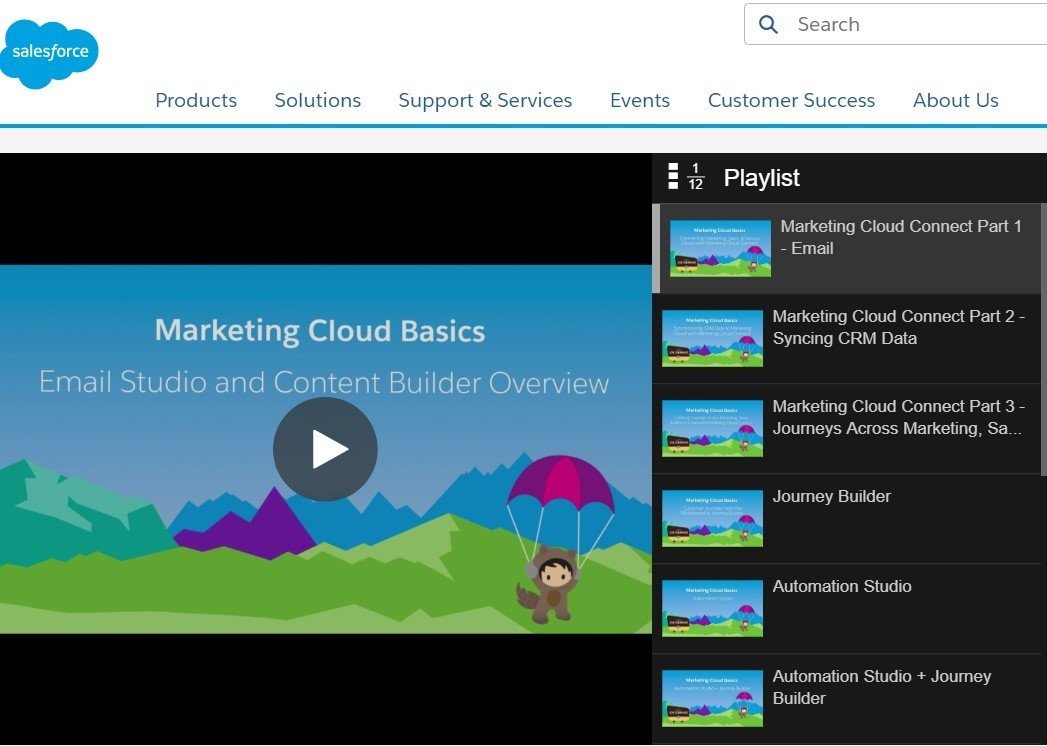1047x746 pixels.
Task: Open the About Us menu
Action: click(x=956, y=100)
